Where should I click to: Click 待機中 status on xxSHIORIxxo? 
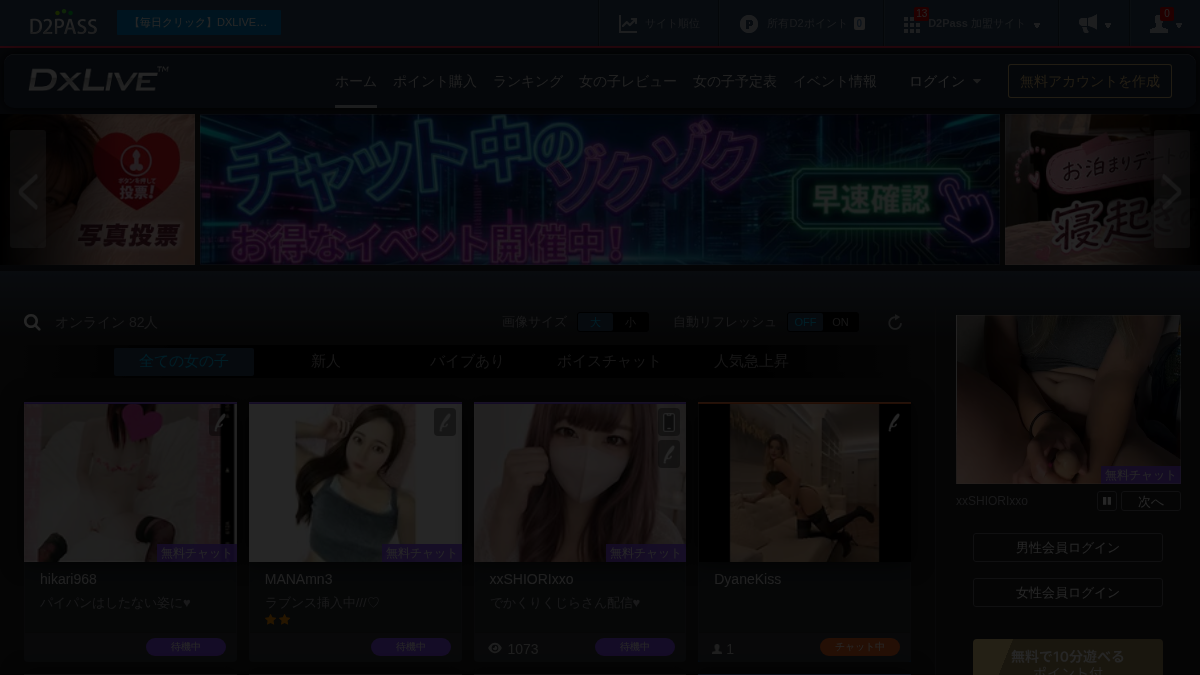(635, 647)
